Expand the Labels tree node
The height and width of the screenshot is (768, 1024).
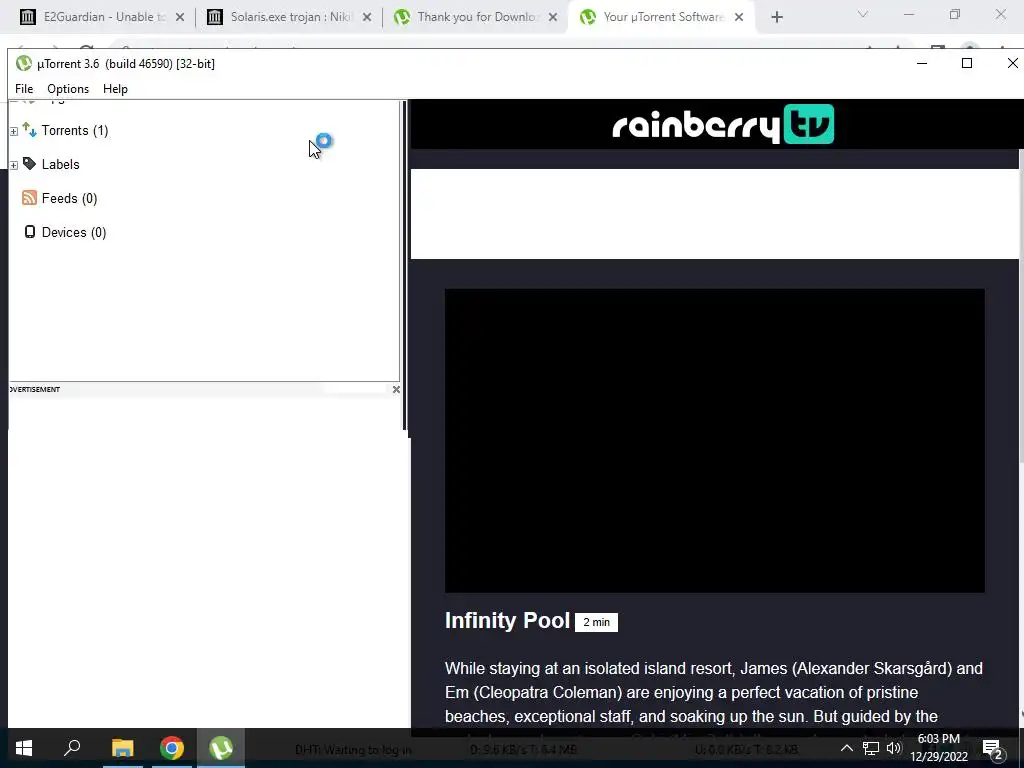[14, 165]
